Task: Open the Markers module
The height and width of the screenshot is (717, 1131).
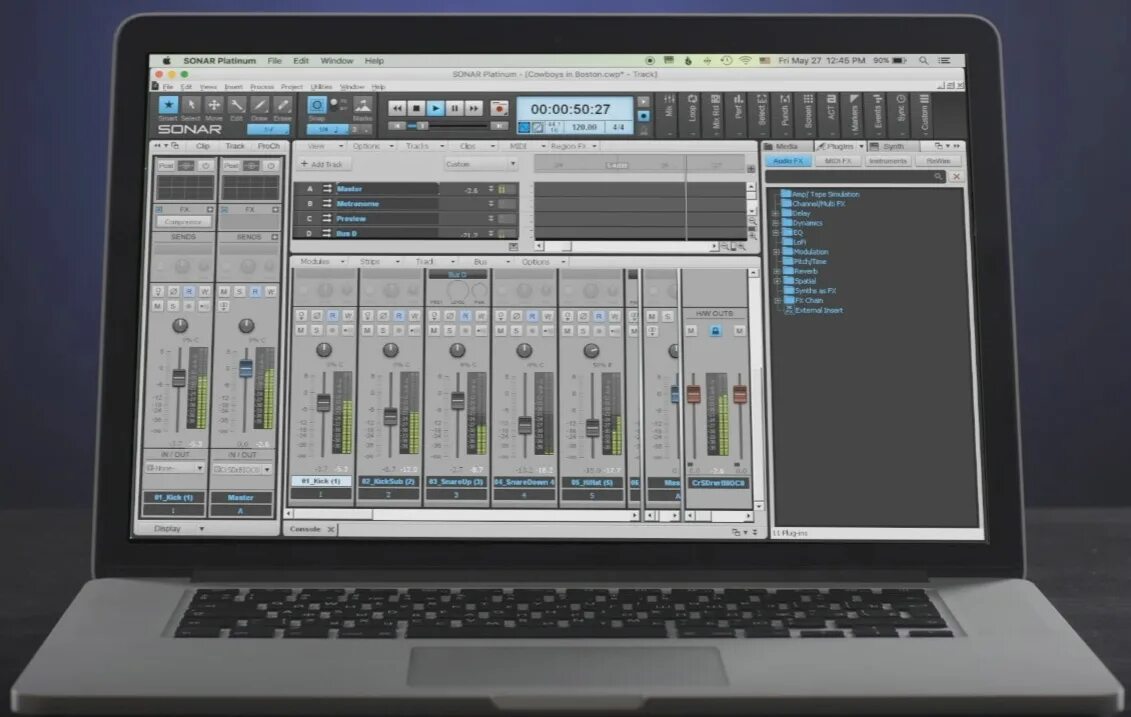Action: [x=854, y=114]
